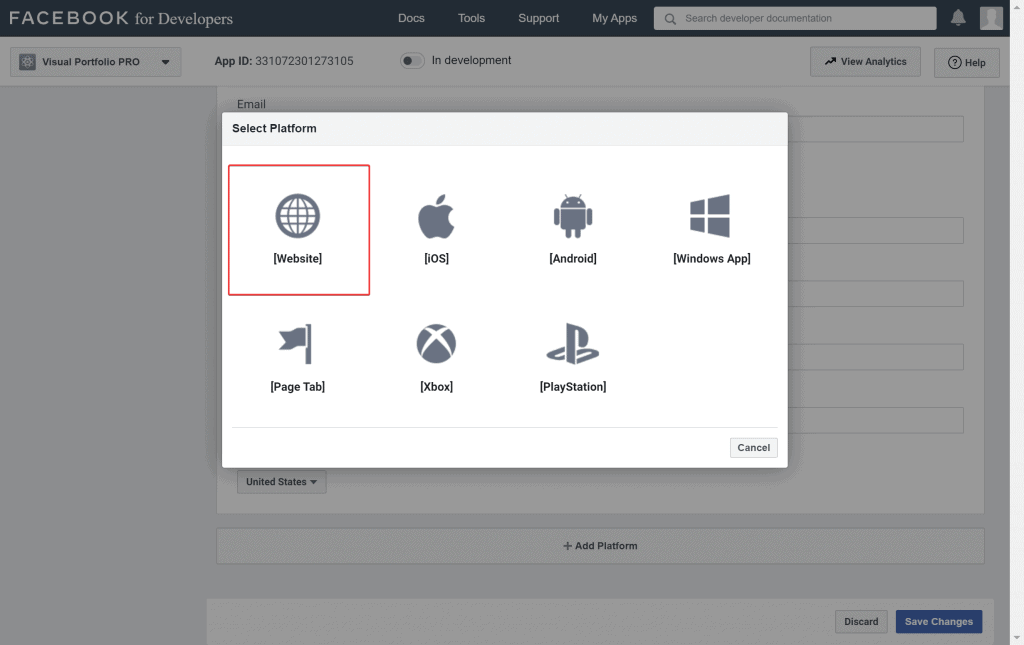
Task: Click the Select Platform dialog title
Action: coord(274,129)
